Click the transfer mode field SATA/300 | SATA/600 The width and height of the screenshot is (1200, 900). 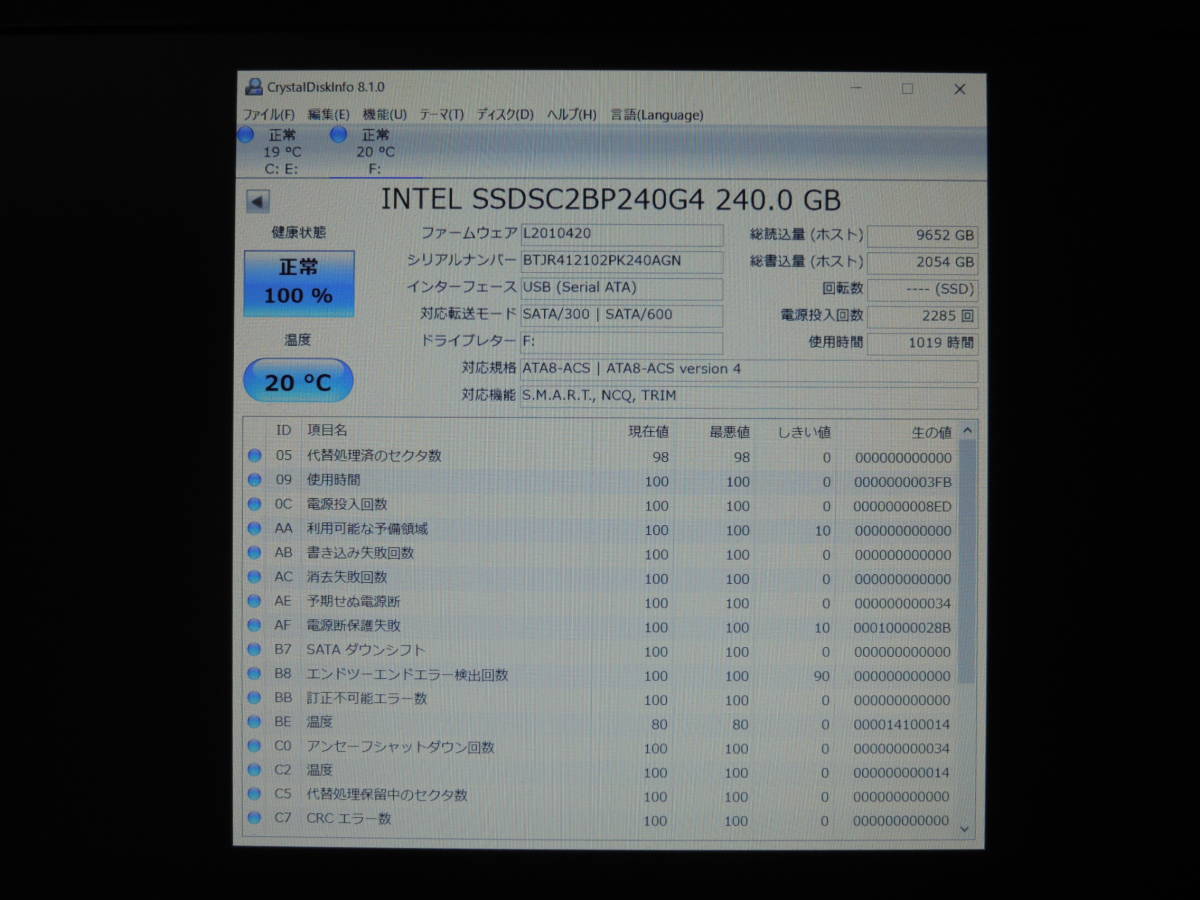(621, 315)
